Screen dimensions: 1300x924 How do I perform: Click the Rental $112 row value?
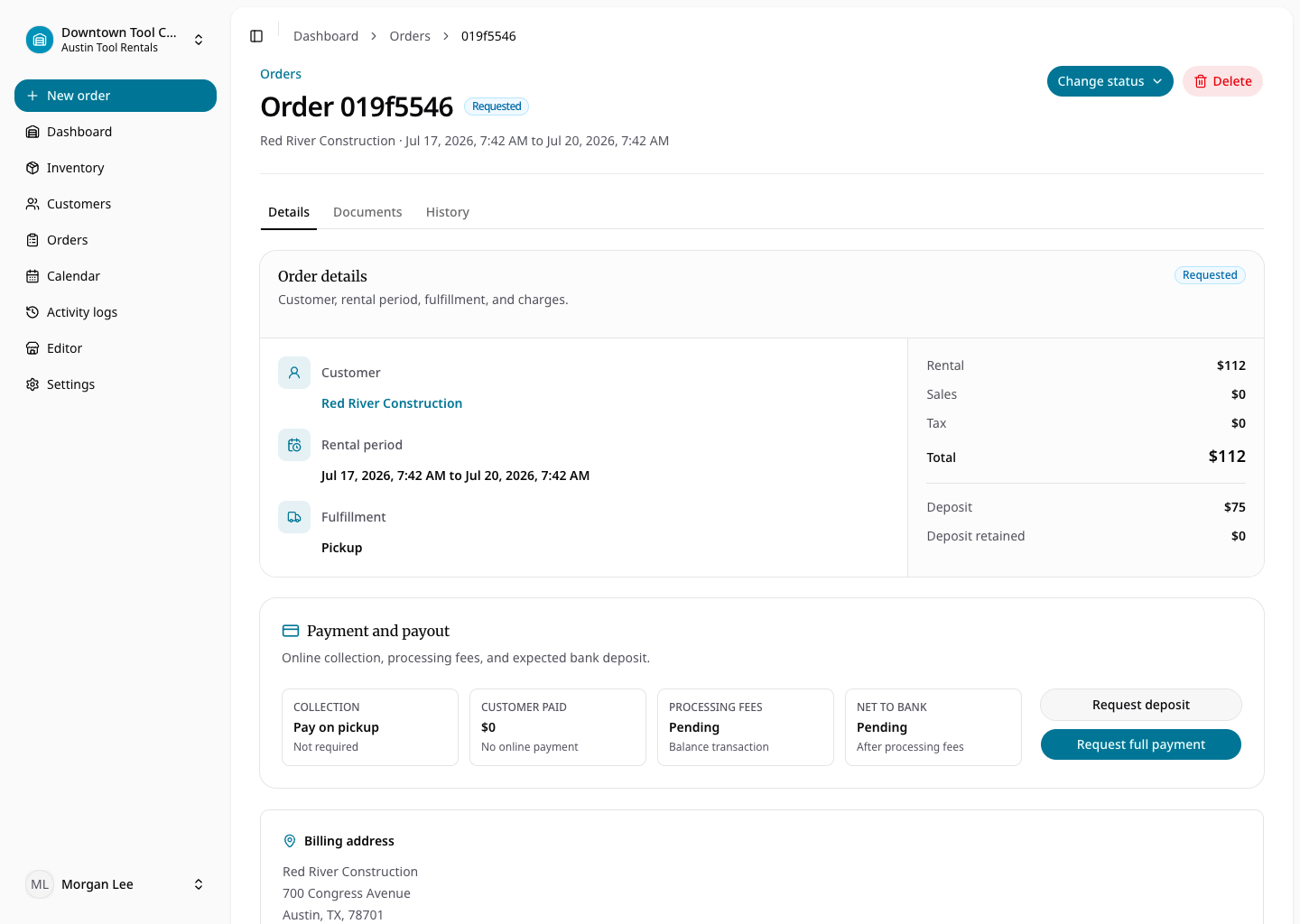[x=1231, y=365]
